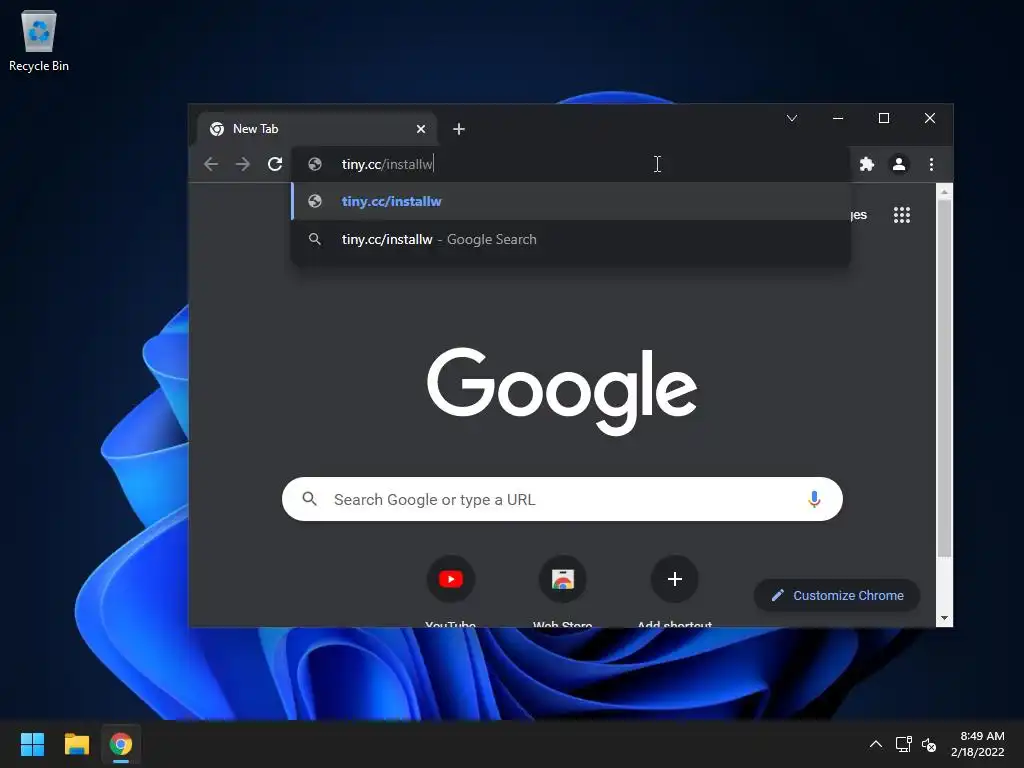The image size is (1024, 768).
Task: Click the address bar URL text
Action: 387,164
